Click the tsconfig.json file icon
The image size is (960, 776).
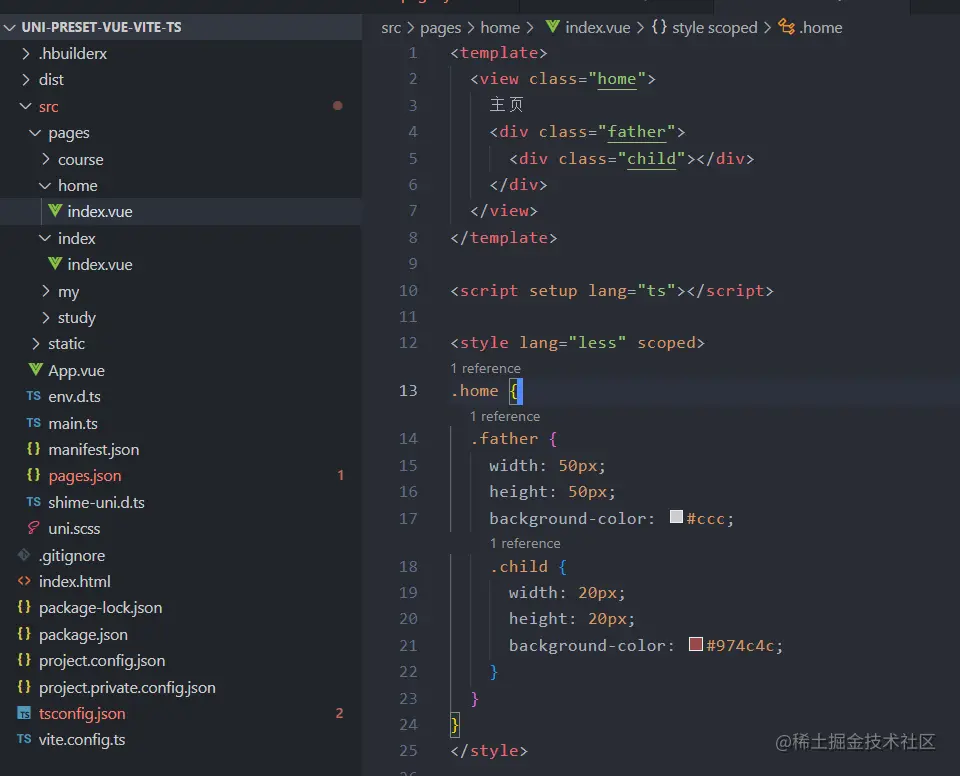point(24,714)
